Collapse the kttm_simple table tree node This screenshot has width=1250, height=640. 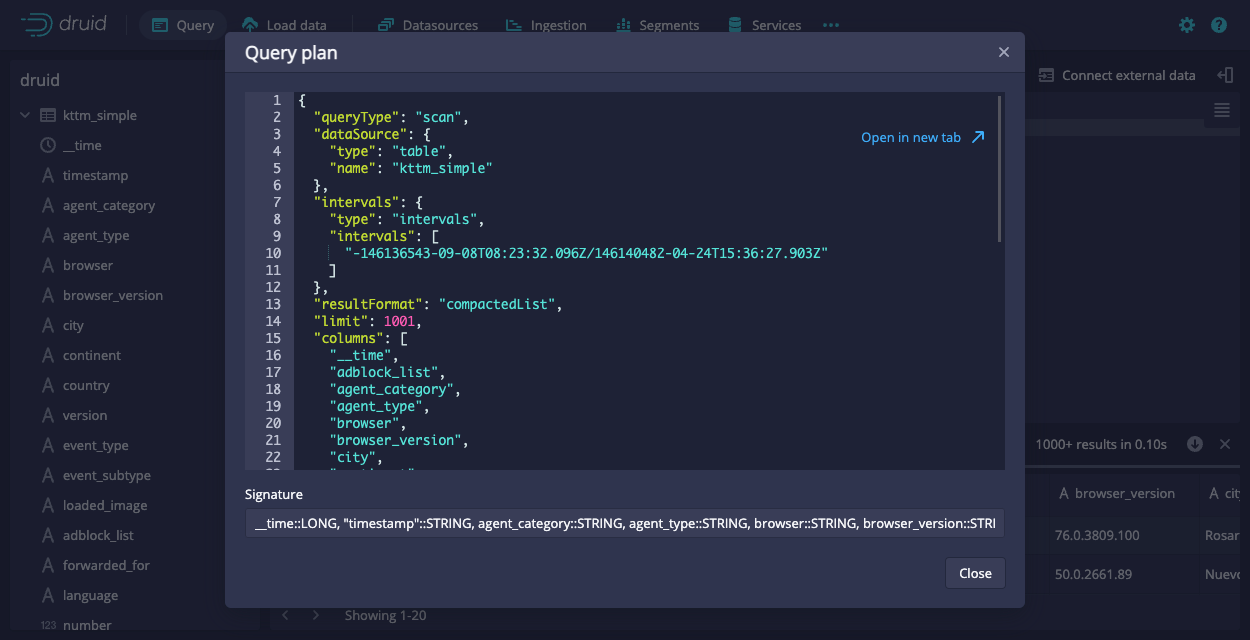25,115
